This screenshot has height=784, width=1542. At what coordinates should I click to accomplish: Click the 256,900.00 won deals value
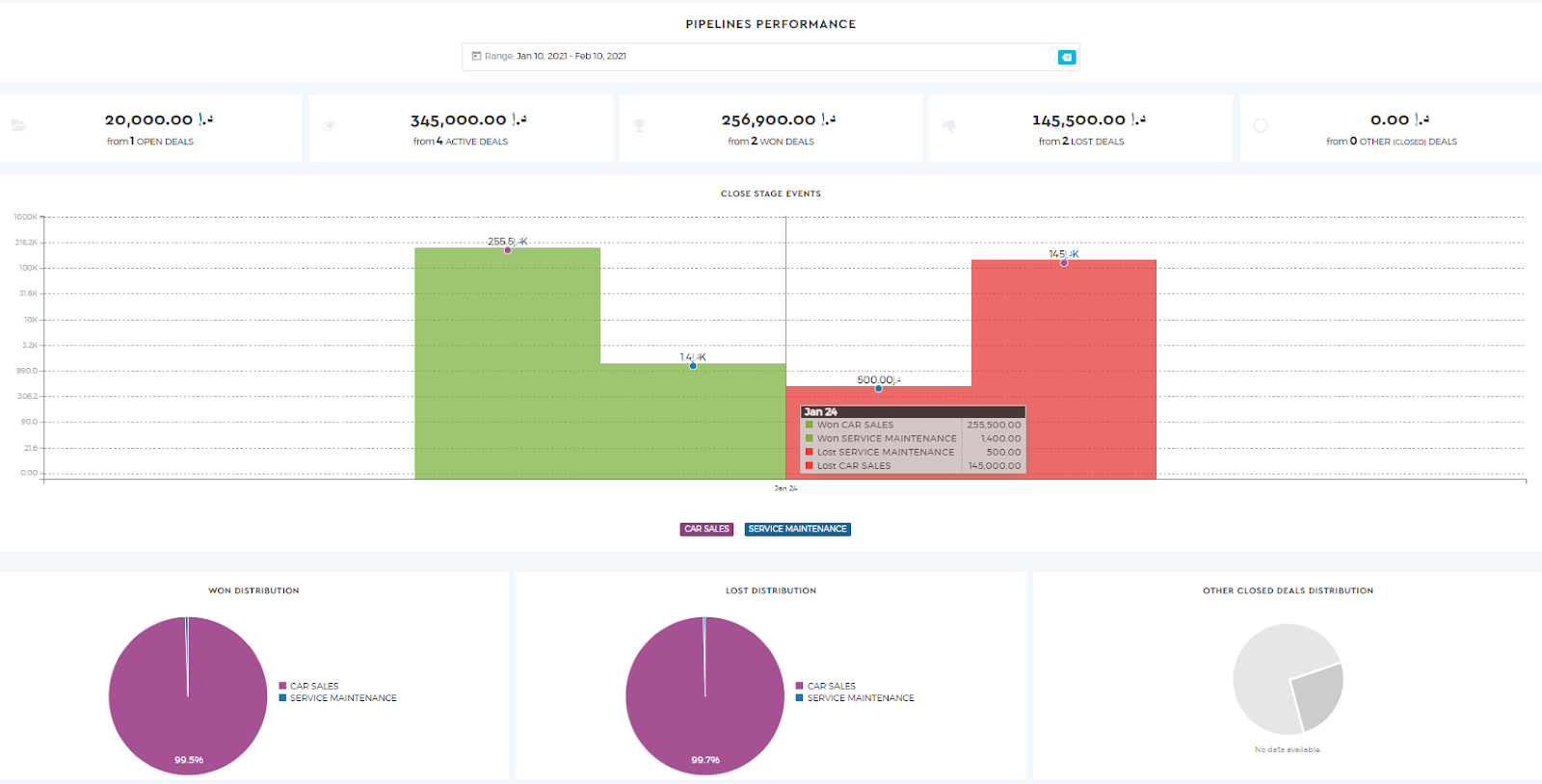pos(779,119)
